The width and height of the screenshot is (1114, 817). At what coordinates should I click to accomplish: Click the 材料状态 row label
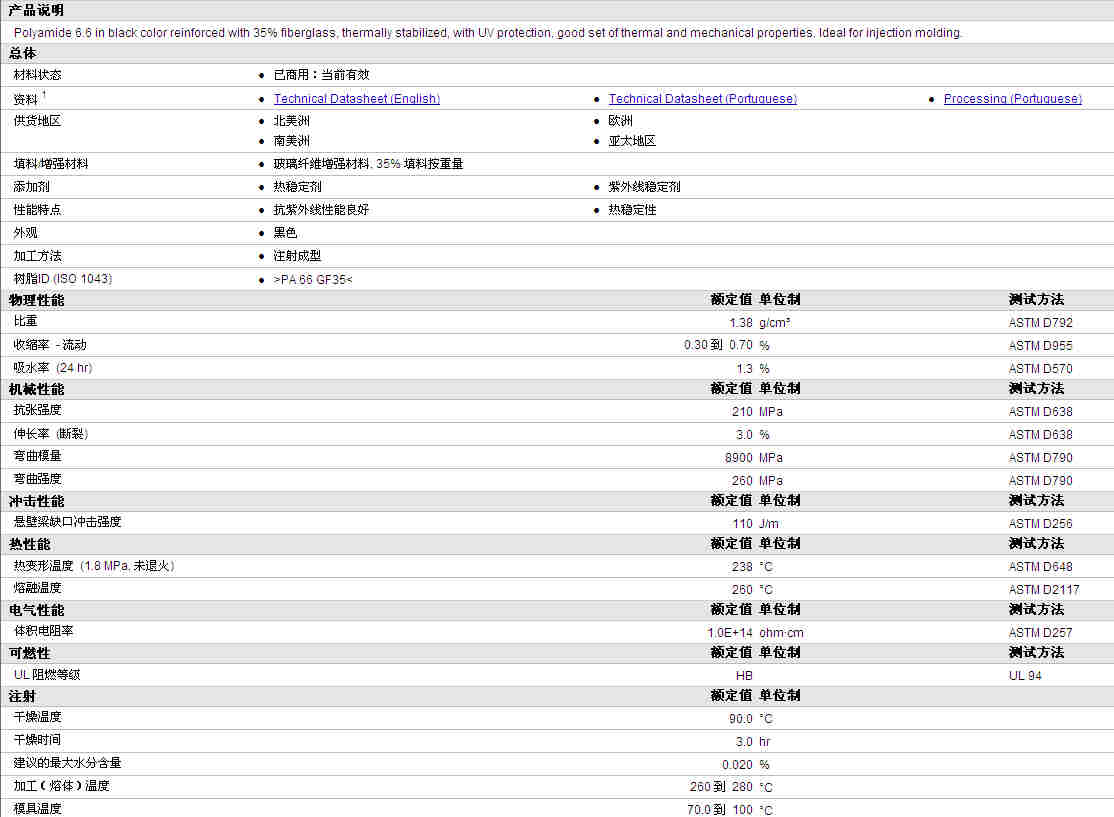pos(38,75)
